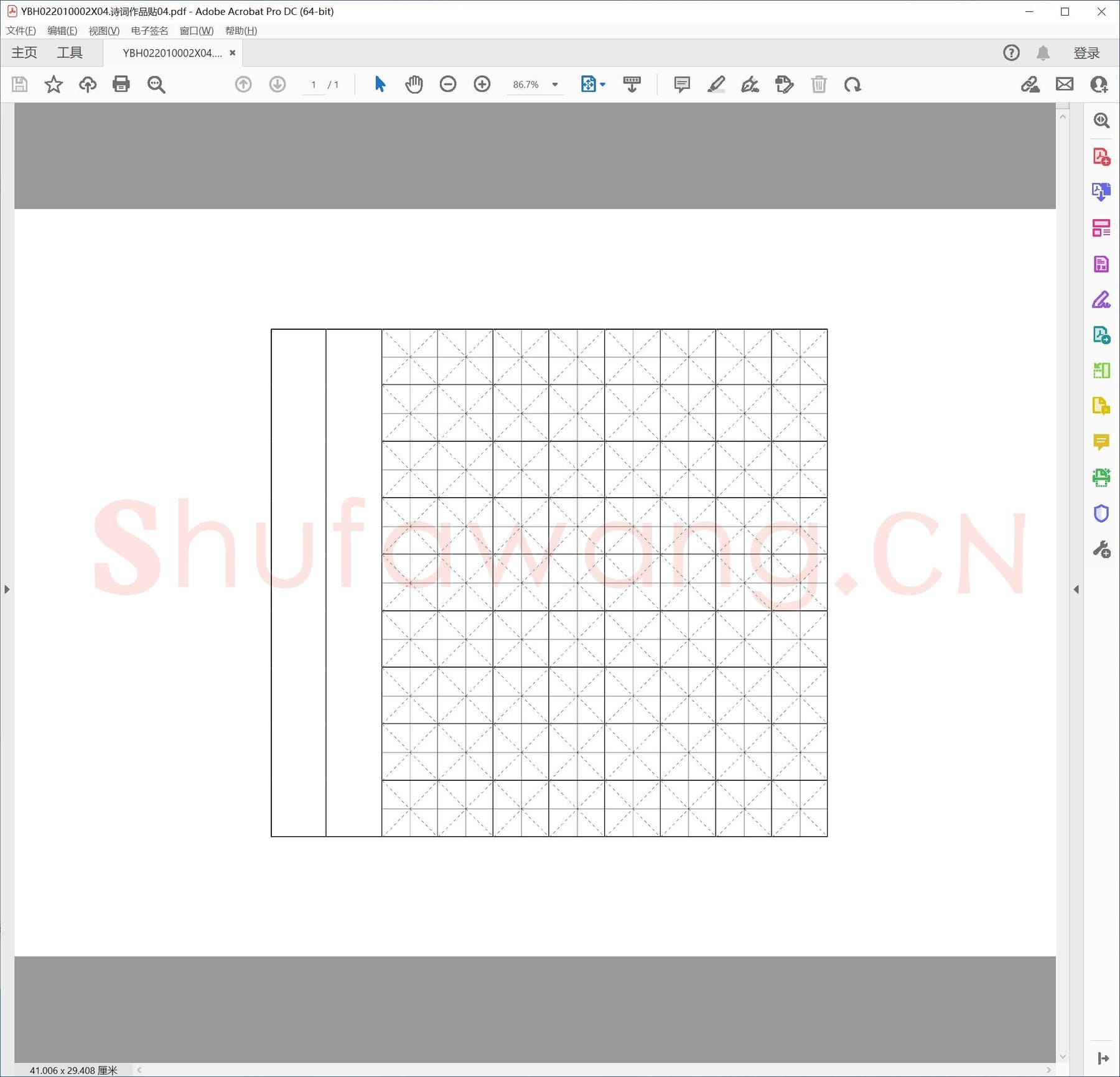This screenshot has width=1120, height=1077.
Task: Add file to starred favorites
Action: (54, 84)
